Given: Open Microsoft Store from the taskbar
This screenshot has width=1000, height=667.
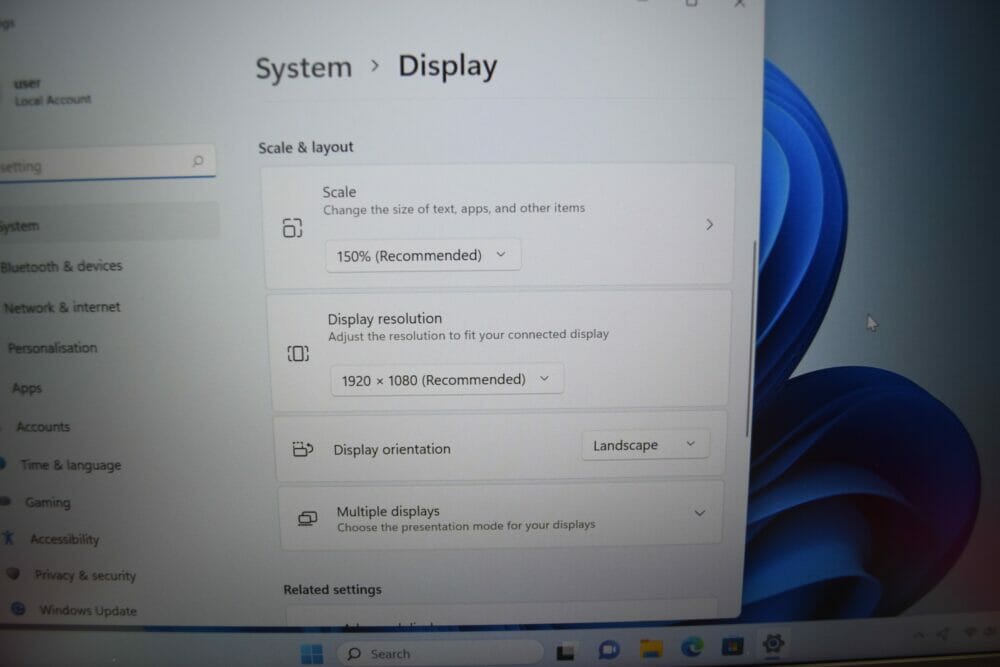Looking at the screenshot, I should coord(733,646).
